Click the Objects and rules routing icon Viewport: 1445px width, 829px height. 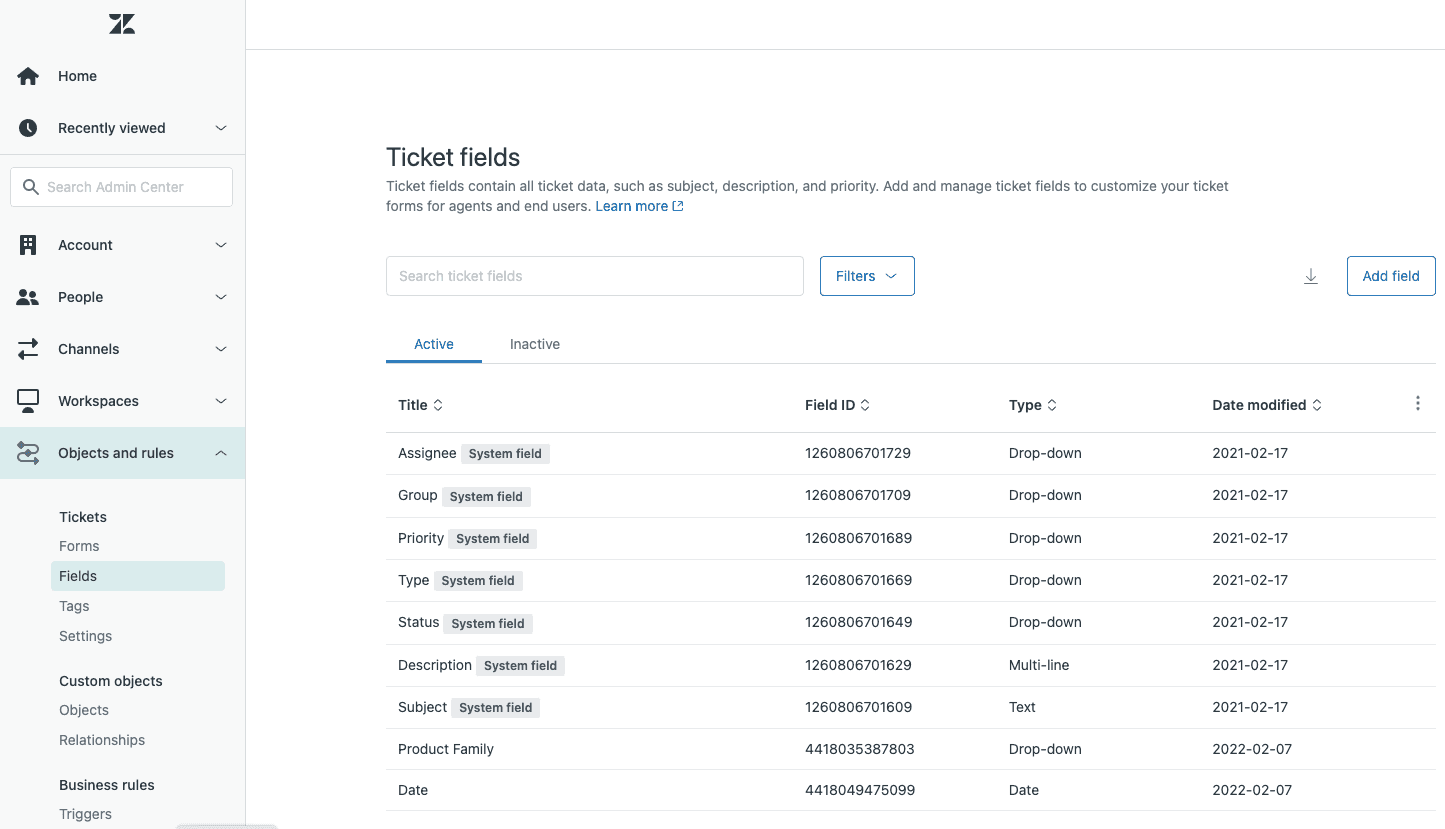[x=27, y=452]
